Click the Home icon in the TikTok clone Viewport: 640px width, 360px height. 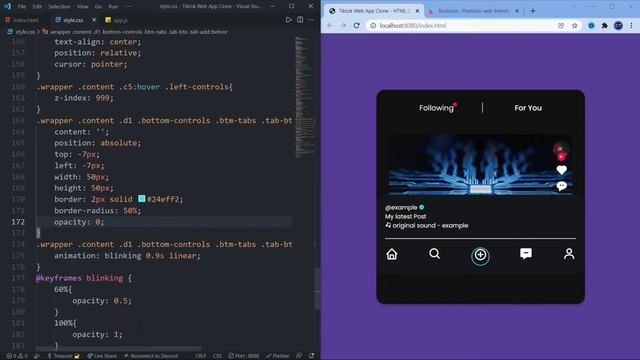click(391, 254)
